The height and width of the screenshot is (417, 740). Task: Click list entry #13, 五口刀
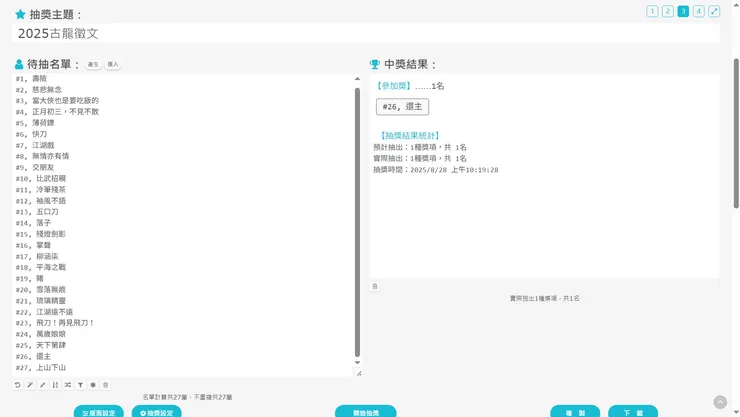click(37, 212)
